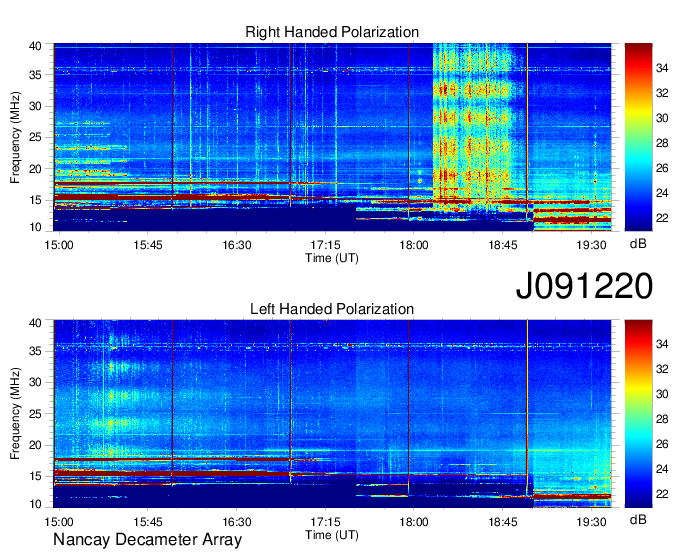Screen dimensions: 680x552
Task: Click the '20' frequency tick of the Left Handed plot
Action: coord(35,445)
